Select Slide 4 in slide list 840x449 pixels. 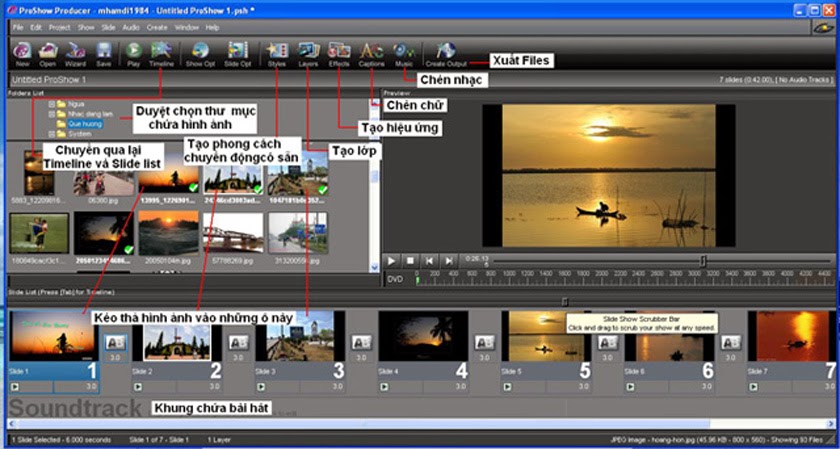tap(423, 351)
